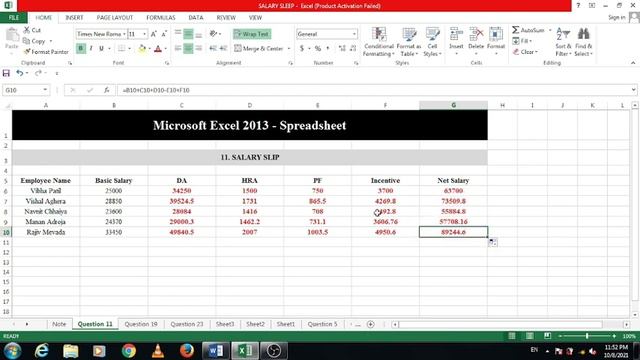Open the FORMULAS ribbon tab
This screenshot has width=640, height=360.
click(x=161, y=18)
